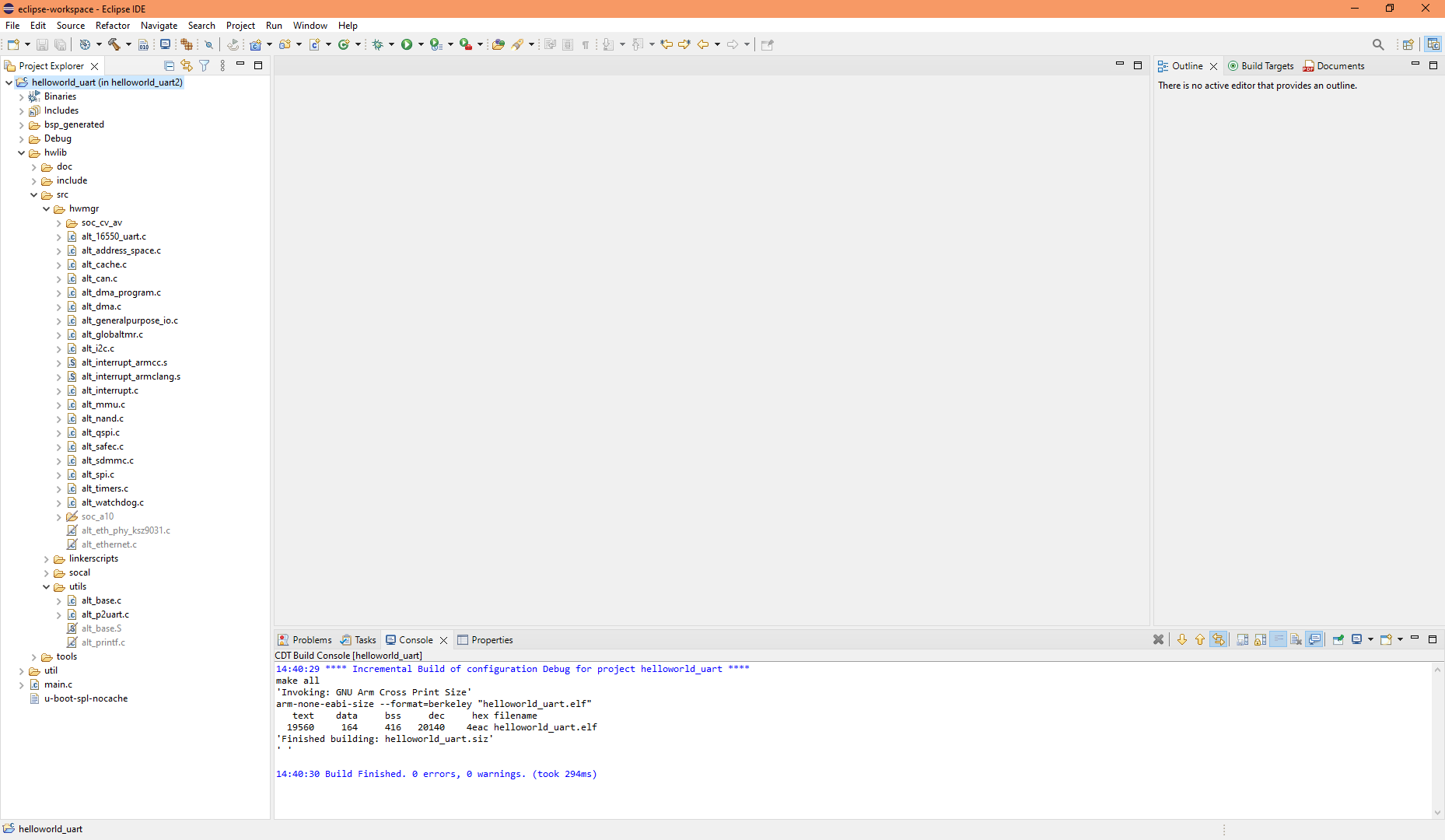Collapse the hwmgr source folder
The image size is (1445, 840).
tap(47, 208)
